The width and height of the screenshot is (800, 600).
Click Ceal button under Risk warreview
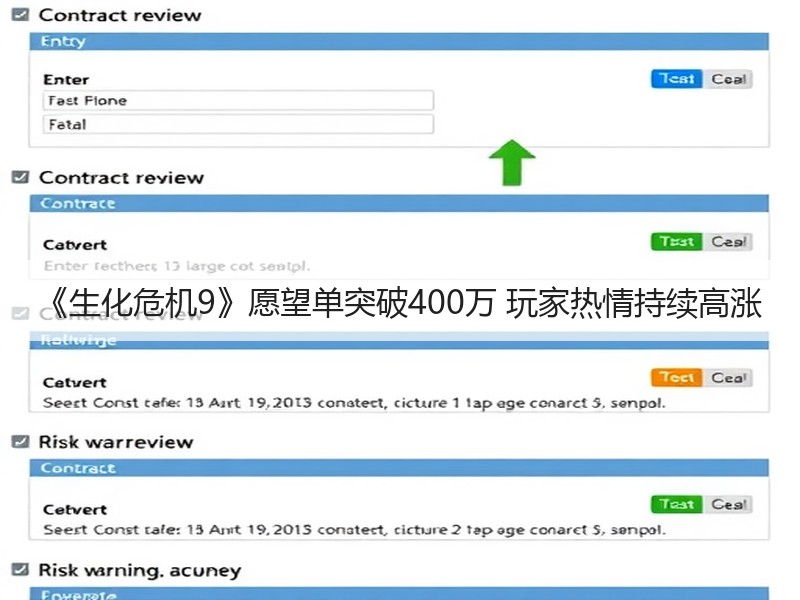click(728, 504)
